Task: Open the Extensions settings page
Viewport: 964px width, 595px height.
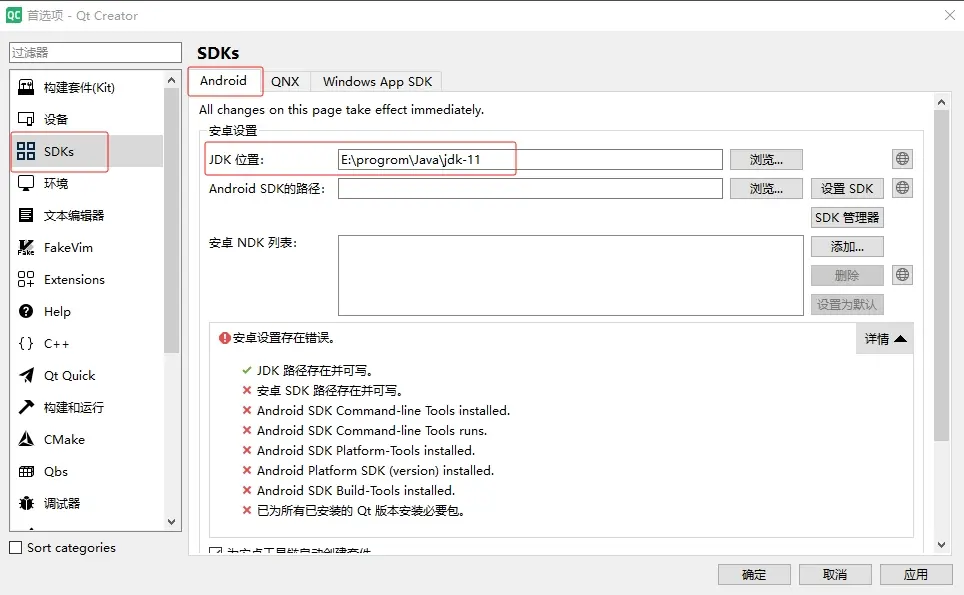Action: [x=74, y=279]
